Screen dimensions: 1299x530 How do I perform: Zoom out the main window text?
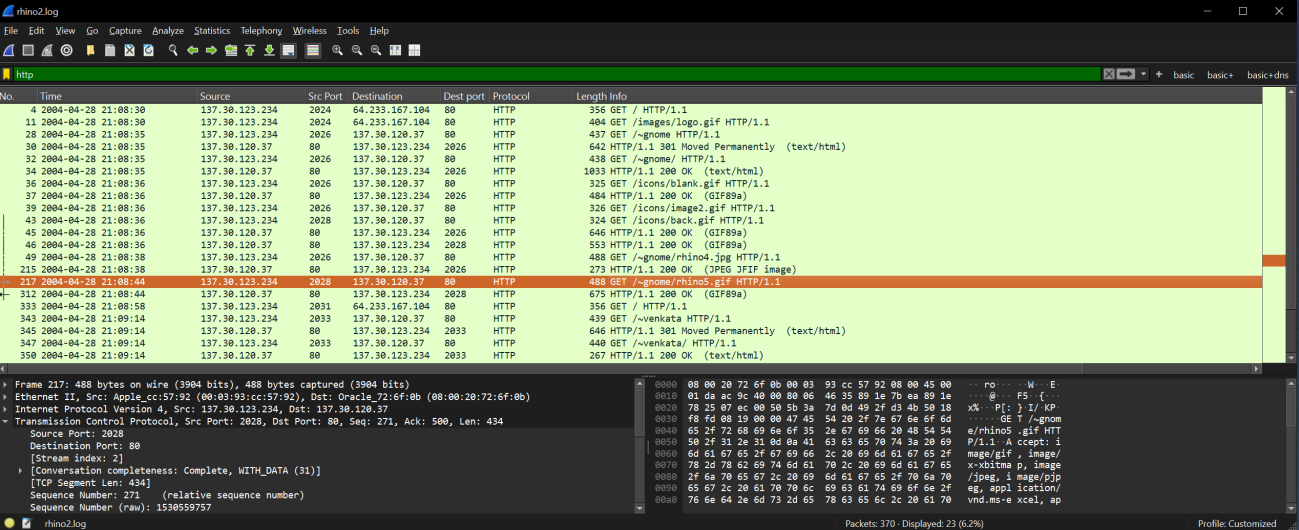click(357, 50)
